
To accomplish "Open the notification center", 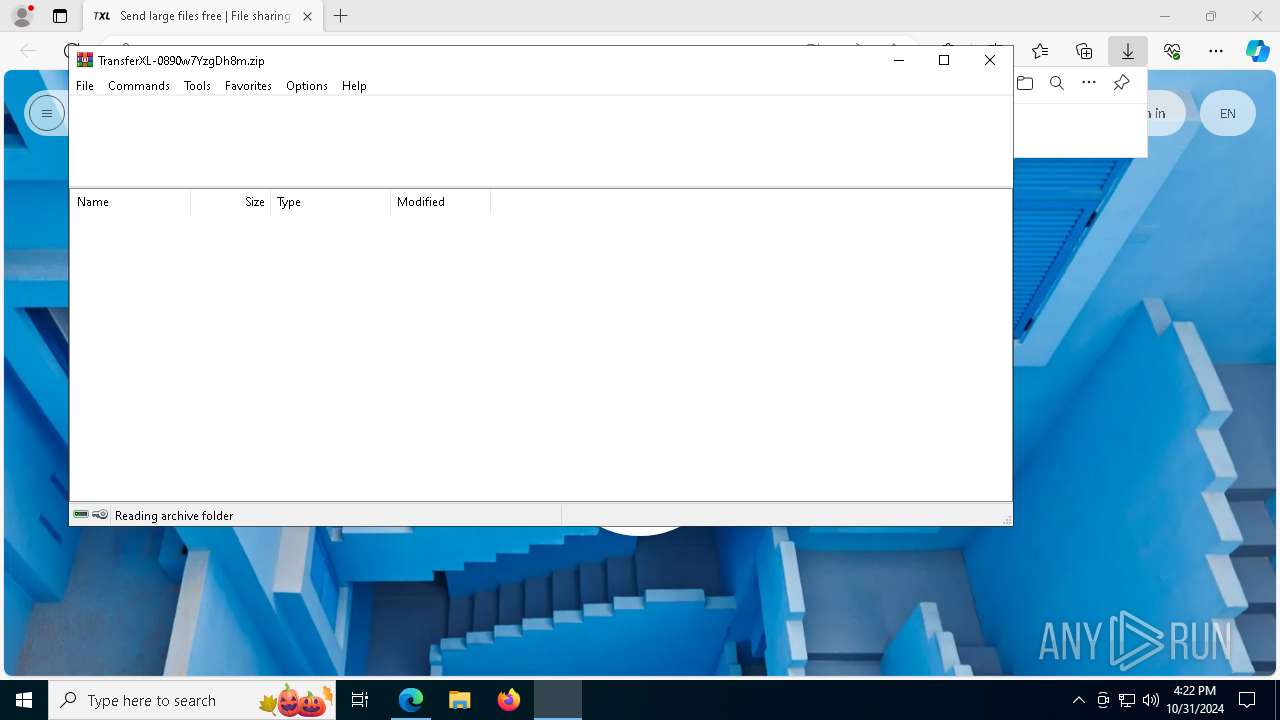I will coord(1248,700).
